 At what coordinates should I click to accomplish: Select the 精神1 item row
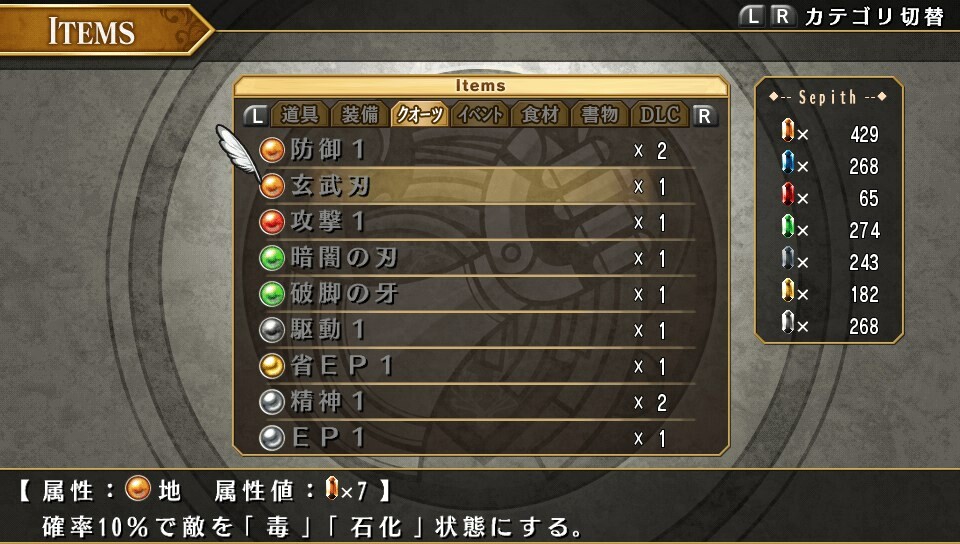(x=476, y=402)
